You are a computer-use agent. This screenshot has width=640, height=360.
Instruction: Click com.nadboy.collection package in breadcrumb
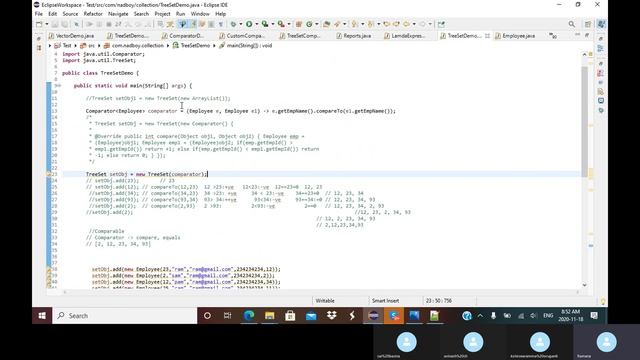tap(134, 46)
